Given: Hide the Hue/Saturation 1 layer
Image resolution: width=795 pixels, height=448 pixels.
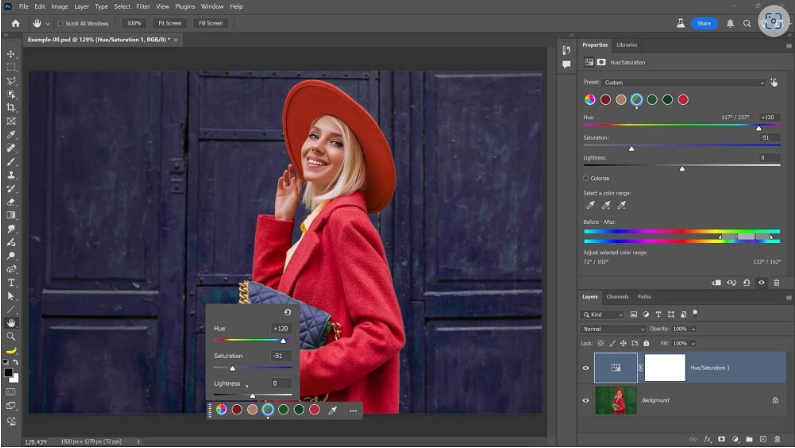Looking at the screenshot, I should 586,368.
